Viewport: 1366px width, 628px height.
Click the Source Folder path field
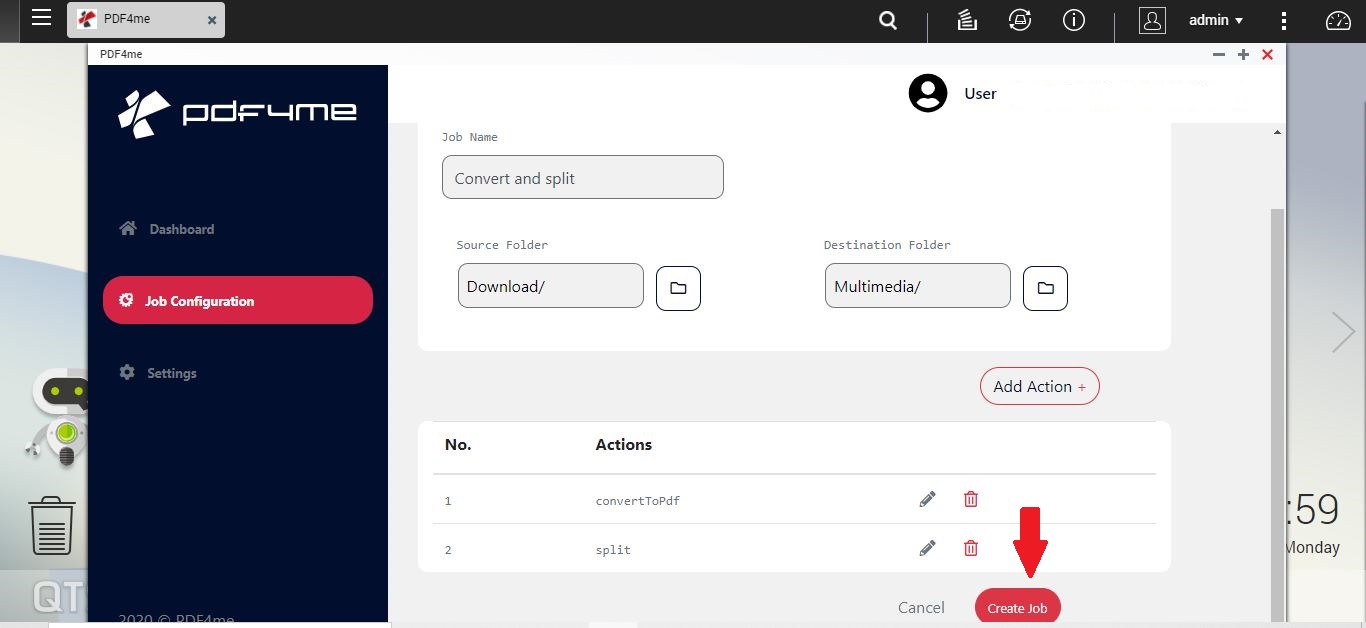click(551, 285)
